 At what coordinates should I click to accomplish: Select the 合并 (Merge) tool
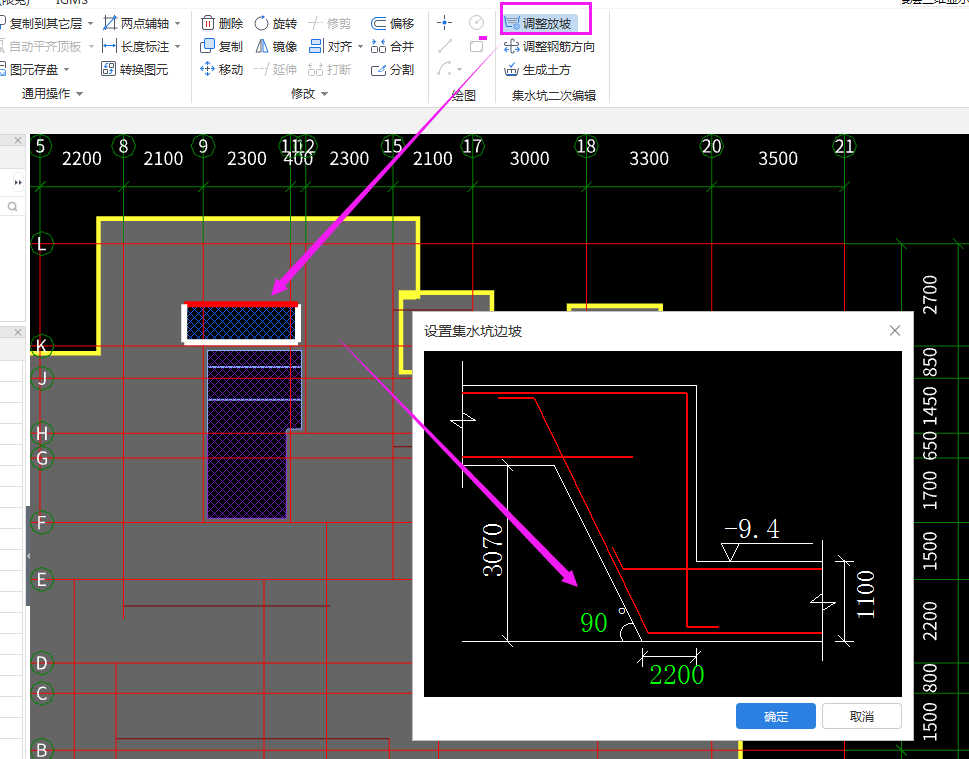[x=392, y=46]
